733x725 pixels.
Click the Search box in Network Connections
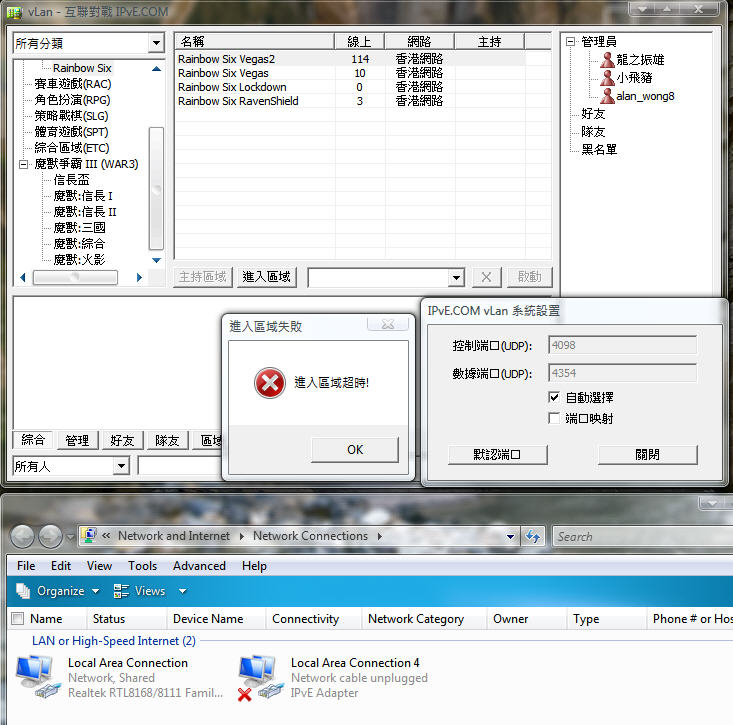(x=643, y=537)
